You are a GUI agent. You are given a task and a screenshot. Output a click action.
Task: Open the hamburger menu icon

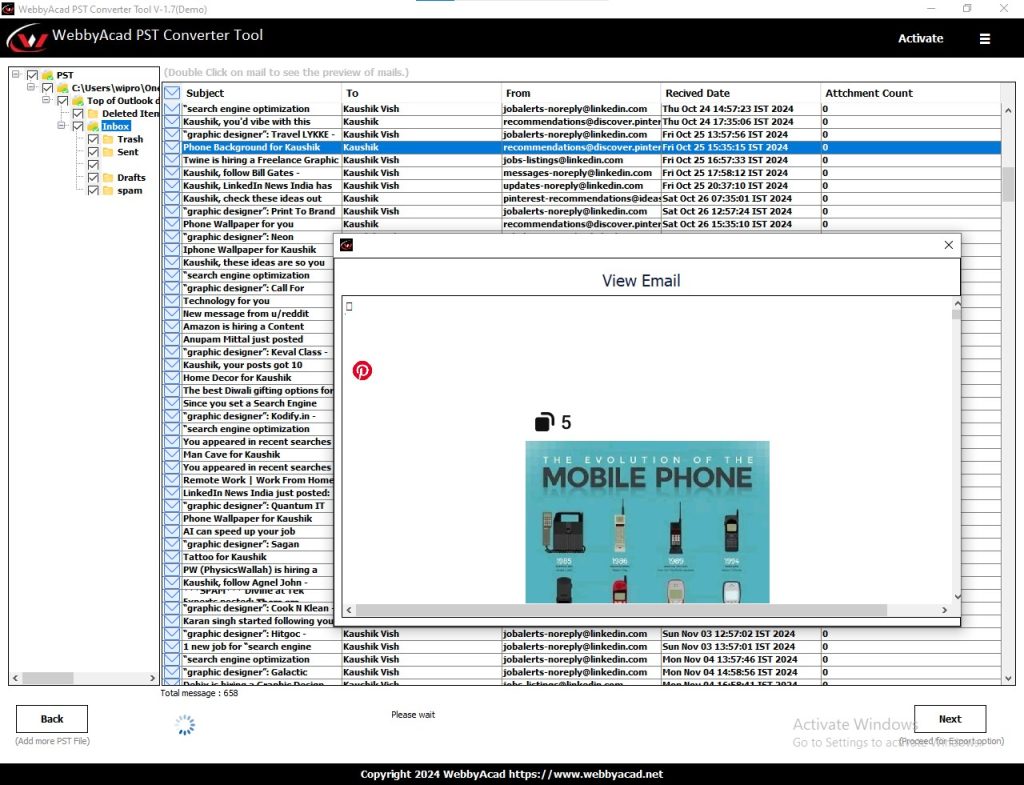[x=984, y=39]
